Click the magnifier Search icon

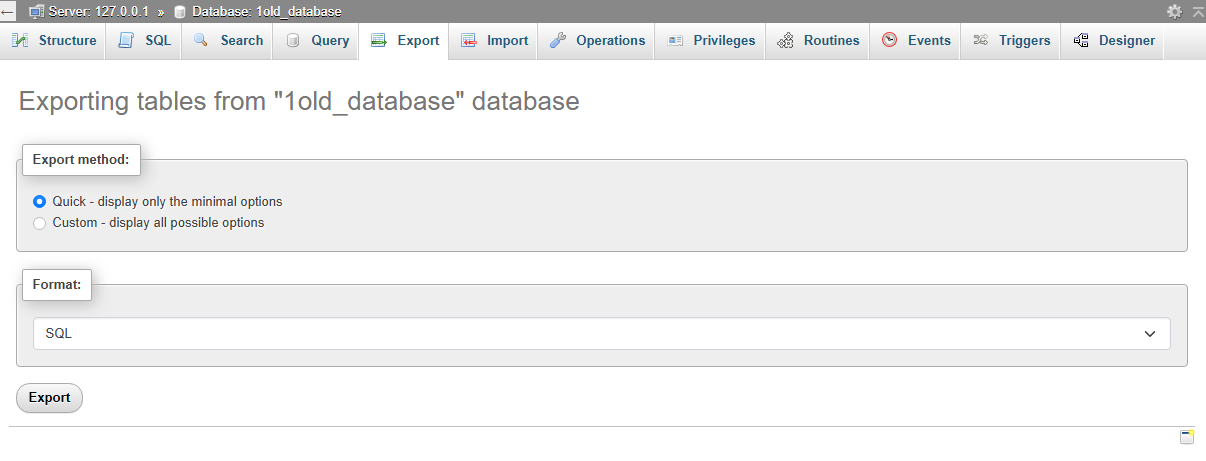point(201,41)
